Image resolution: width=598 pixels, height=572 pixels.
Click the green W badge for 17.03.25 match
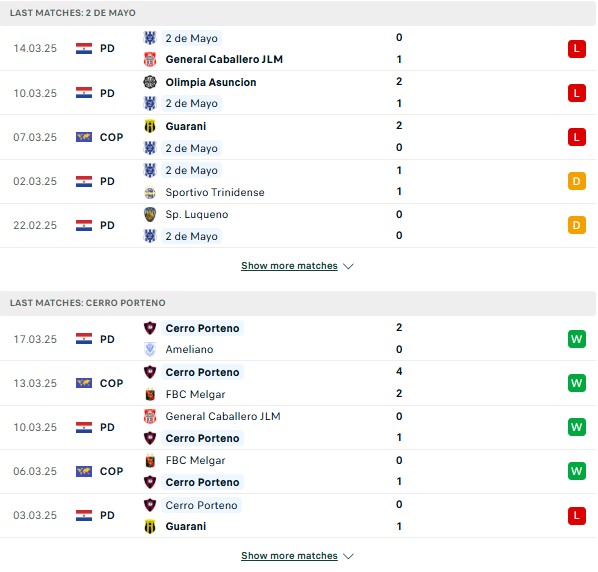(x=577, y=339)
